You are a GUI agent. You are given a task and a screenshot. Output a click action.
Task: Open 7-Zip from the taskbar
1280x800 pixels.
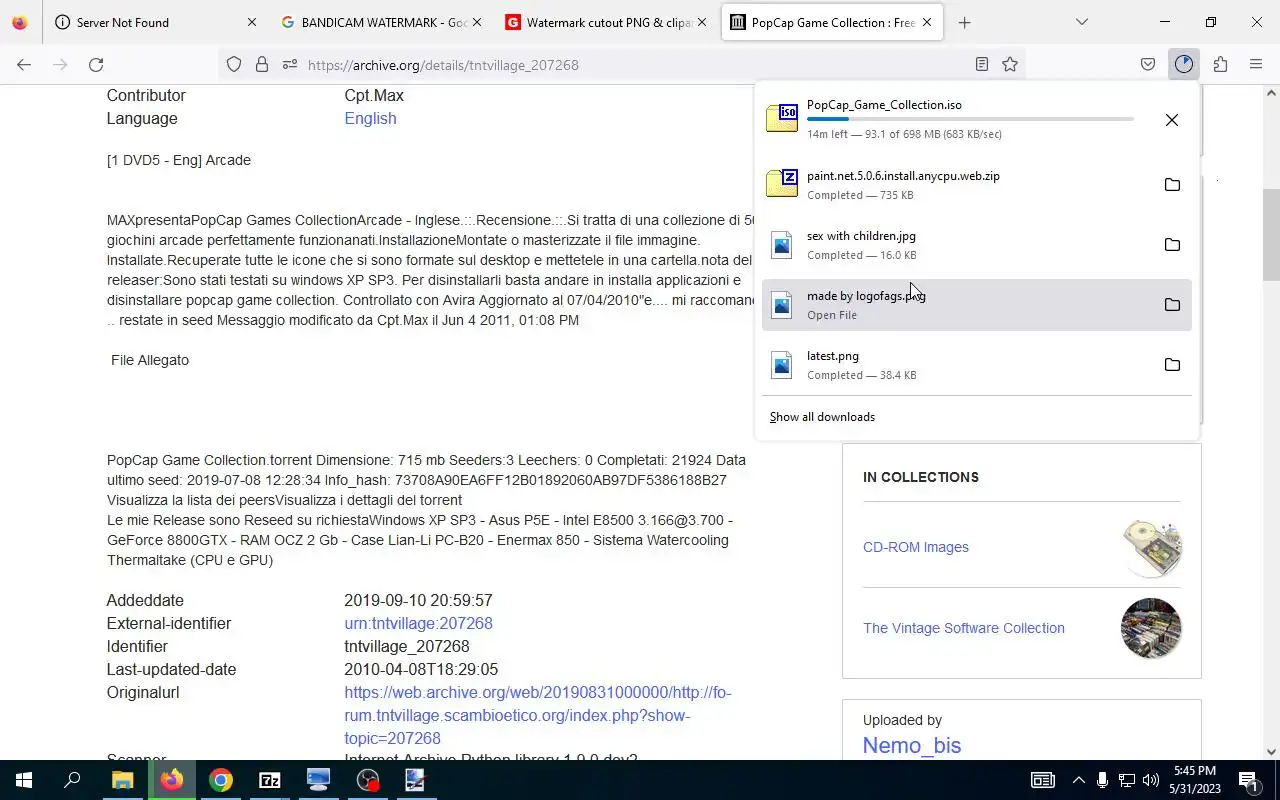click(x=269, y=780)
